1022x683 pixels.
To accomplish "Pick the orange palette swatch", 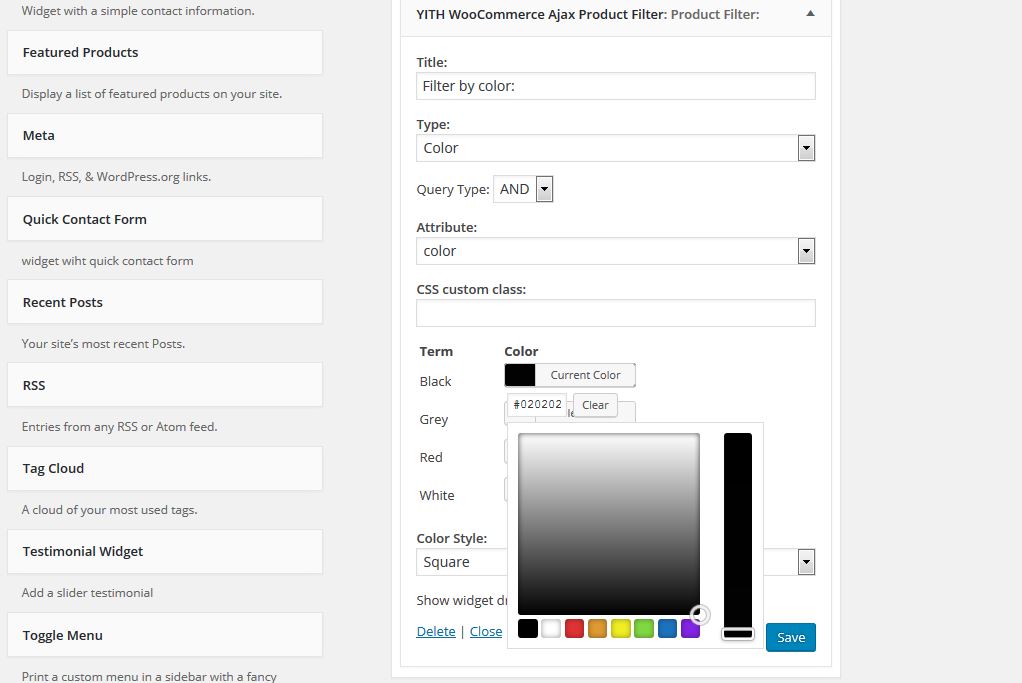I will [598, 629].
